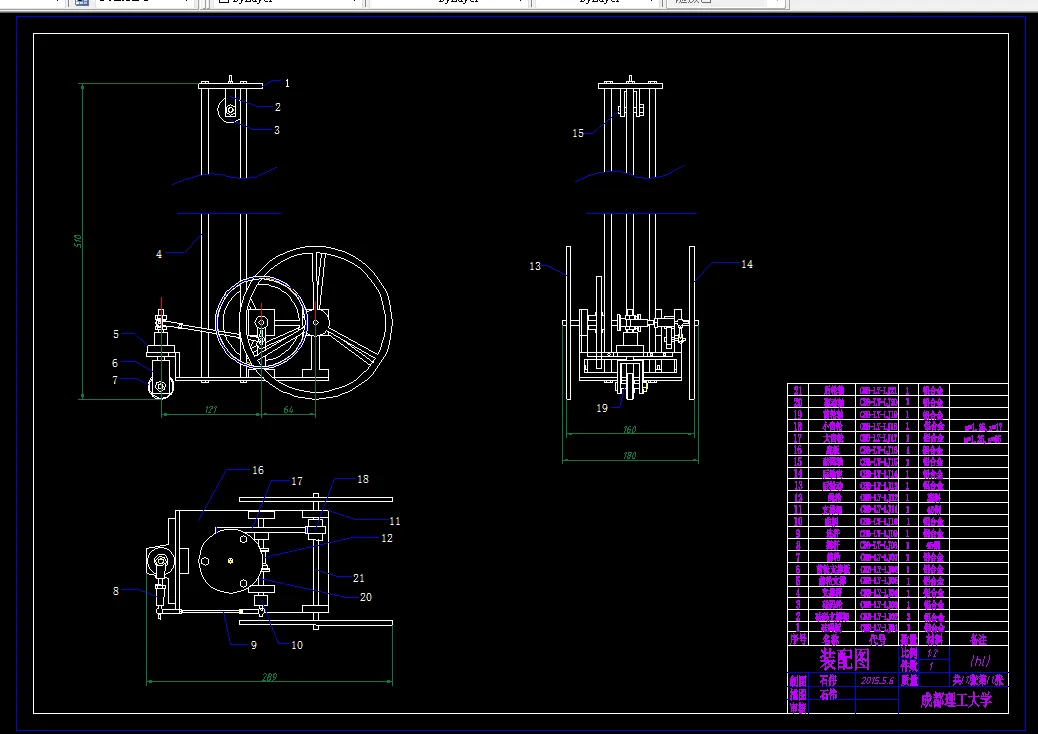The height and width of the screenshot is (734, 1038).
Task: Select the 名称 header in the parts list
Action: coord(831,639)
